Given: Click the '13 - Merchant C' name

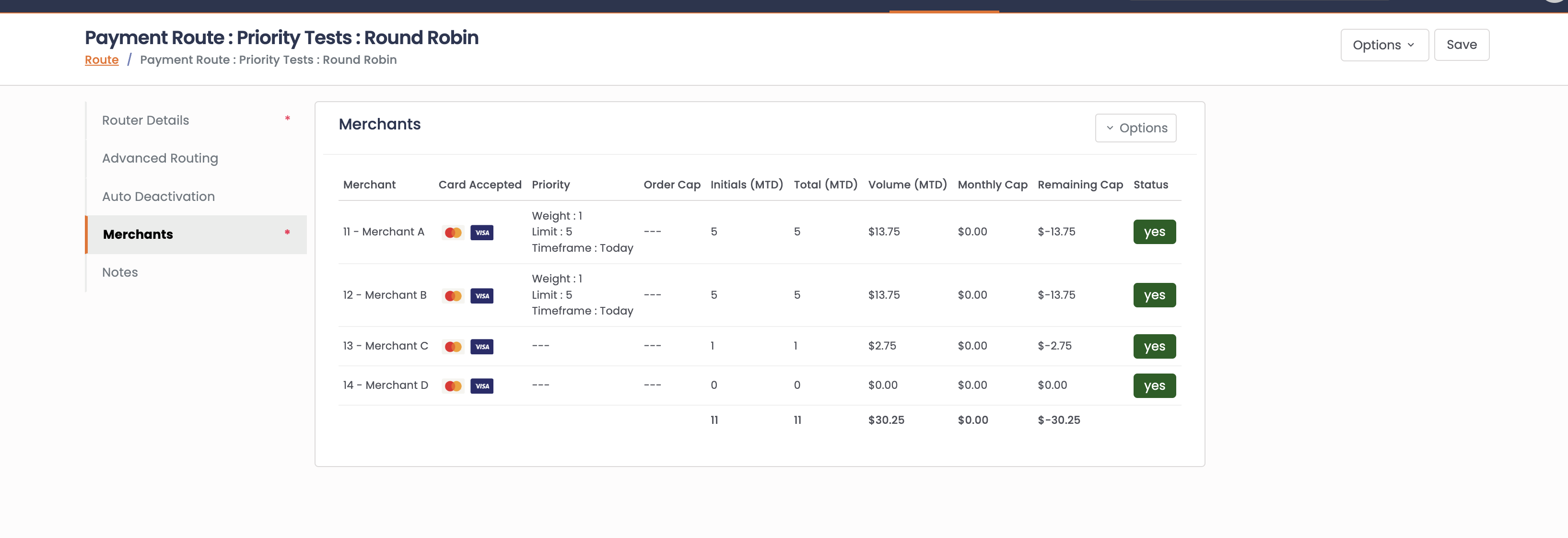Looking at the screenshot, I should [x=386, y=346].
